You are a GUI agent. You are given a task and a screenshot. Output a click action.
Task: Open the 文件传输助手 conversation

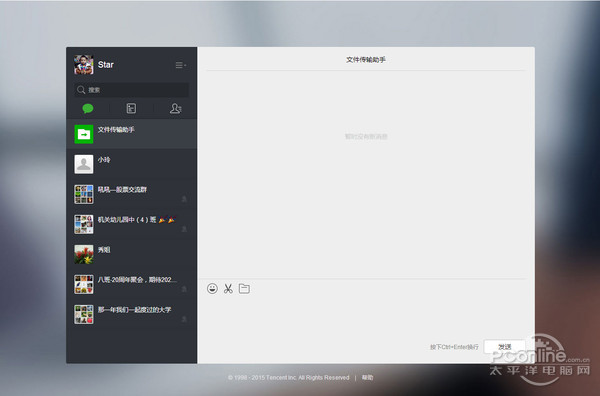pyautogui.click(x=132, y=134)
